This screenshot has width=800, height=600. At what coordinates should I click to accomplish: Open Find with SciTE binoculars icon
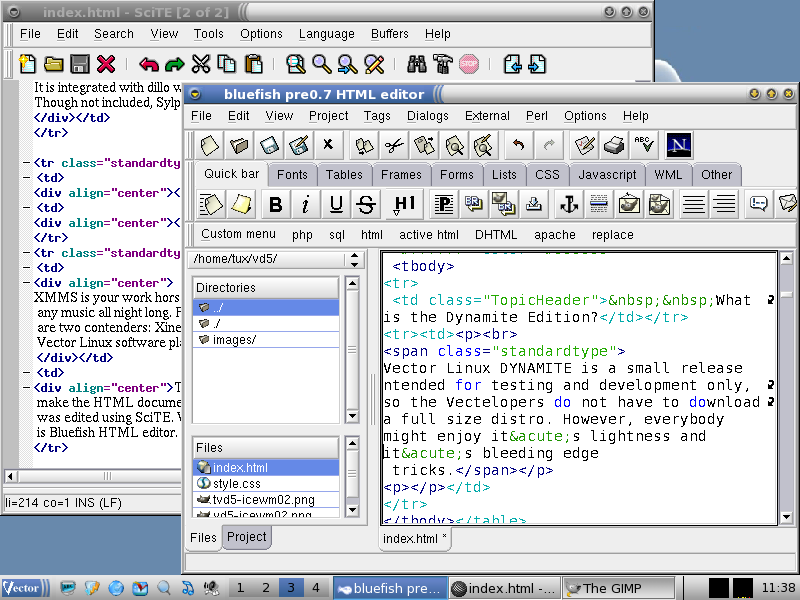pos(417,64)
